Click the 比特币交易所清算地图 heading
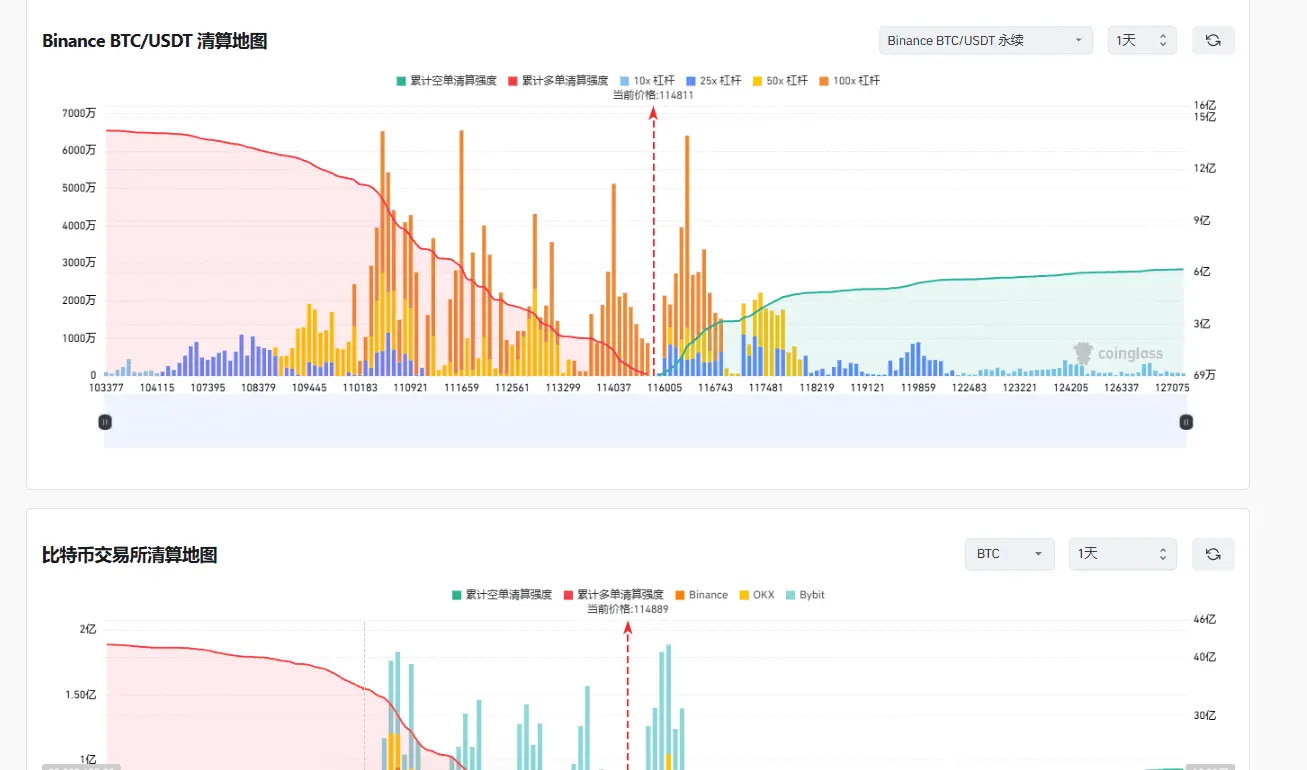This screenshot has height=770, width=1307. [129, 555]
